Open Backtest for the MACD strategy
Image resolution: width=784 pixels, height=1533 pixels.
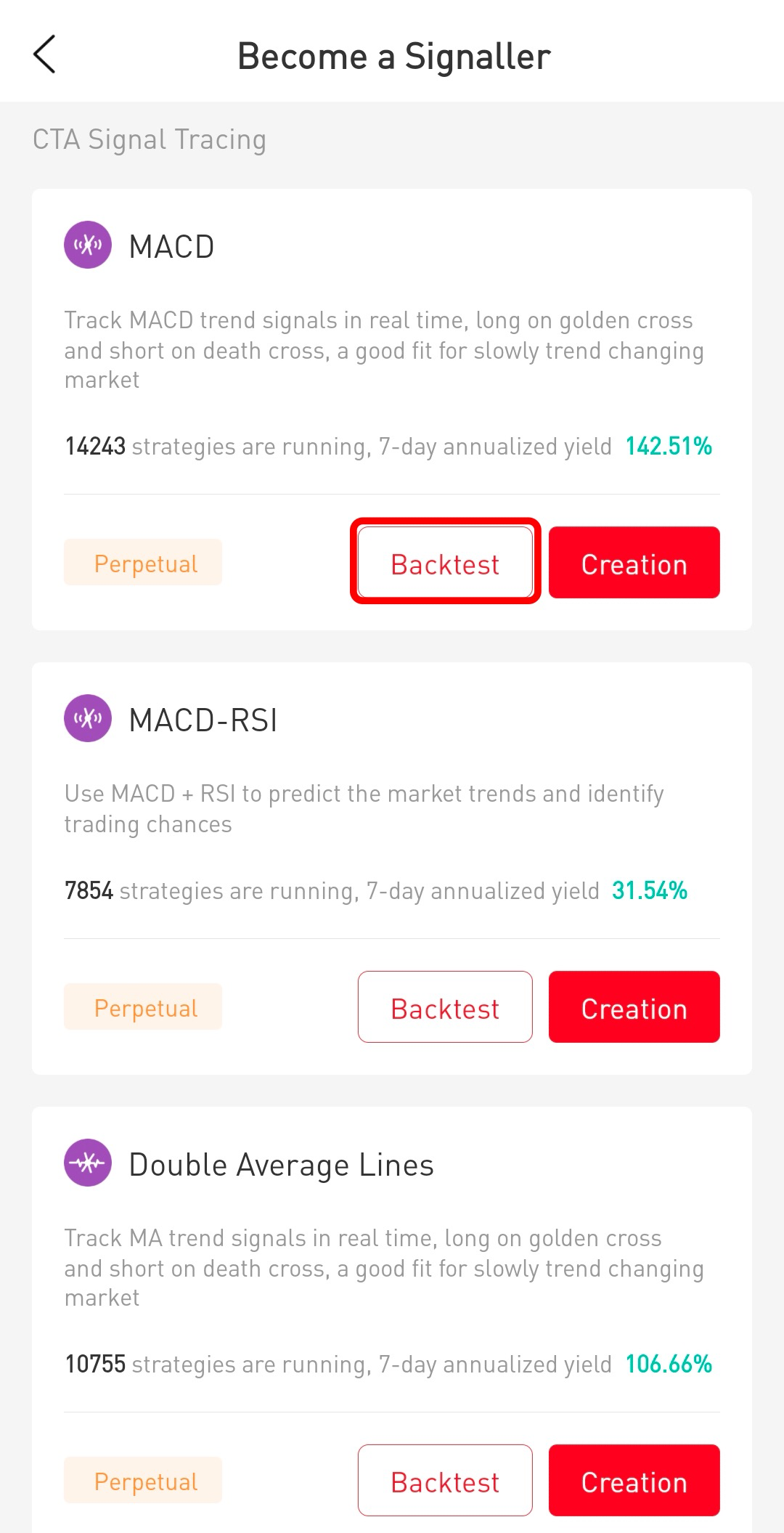point(445,563)
